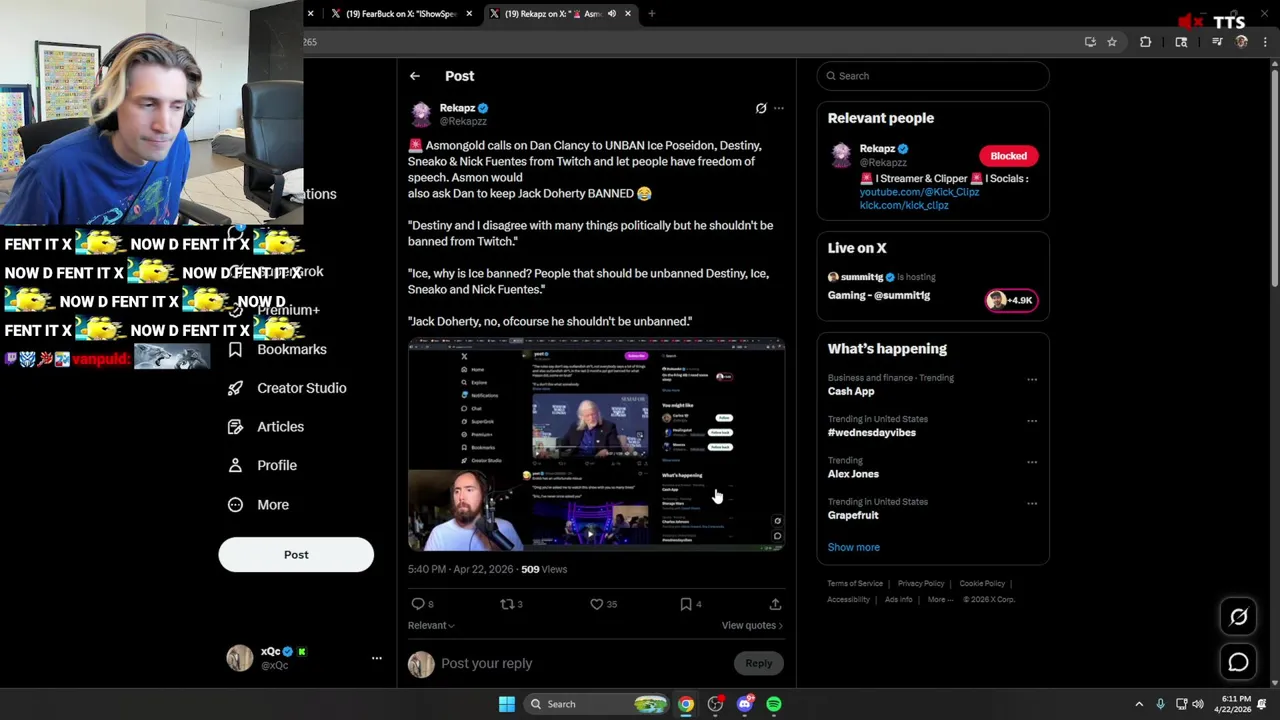Open the More menu in the sidebar

click(x=258, y=505)
